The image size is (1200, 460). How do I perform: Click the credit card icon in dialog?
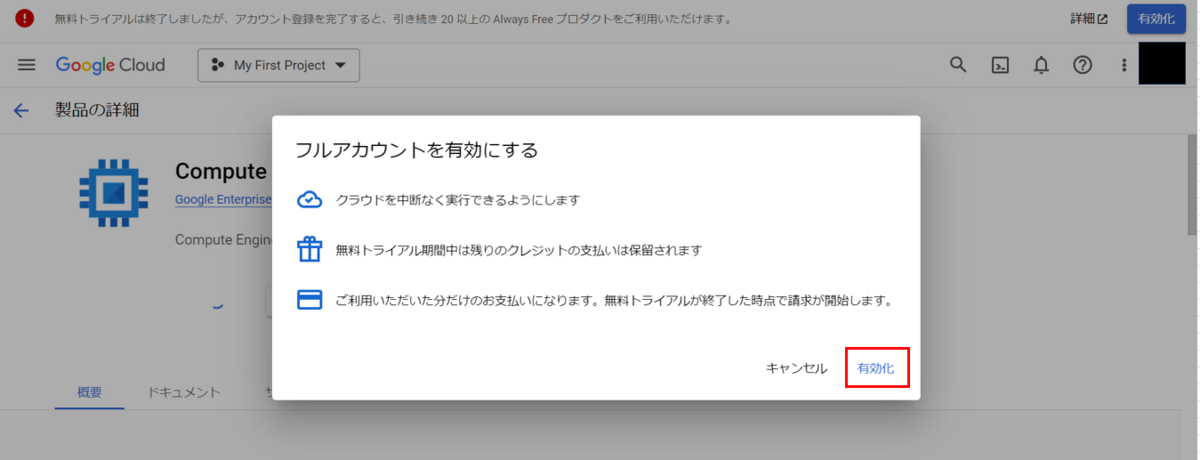(x=310, y=300)
